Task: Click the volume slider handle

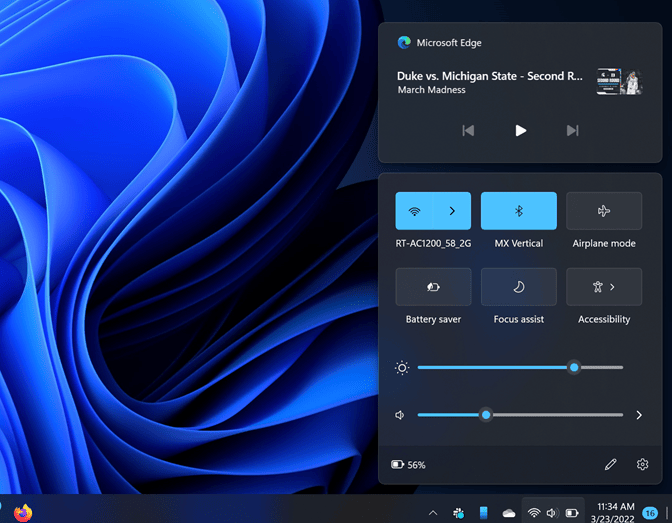Action: click(486, 415)
